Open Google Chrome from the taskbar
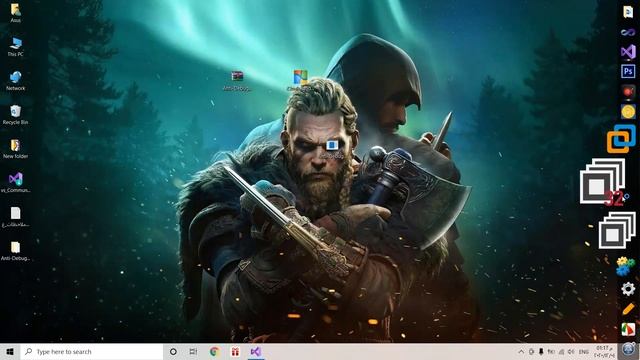 point(214,351)
